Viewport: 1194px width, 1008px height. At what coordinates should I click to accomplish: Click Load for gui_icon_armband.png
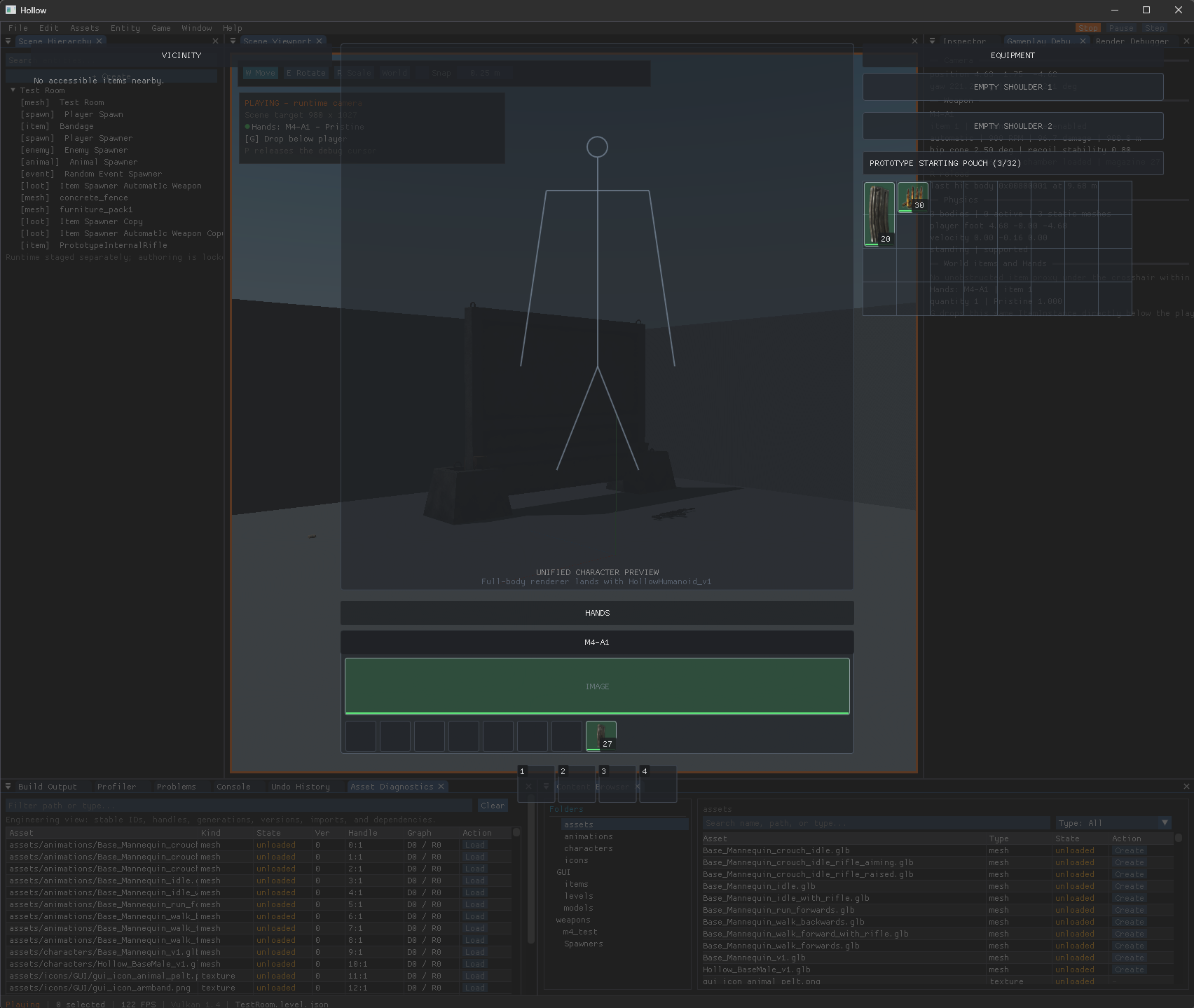click(474, 988)
